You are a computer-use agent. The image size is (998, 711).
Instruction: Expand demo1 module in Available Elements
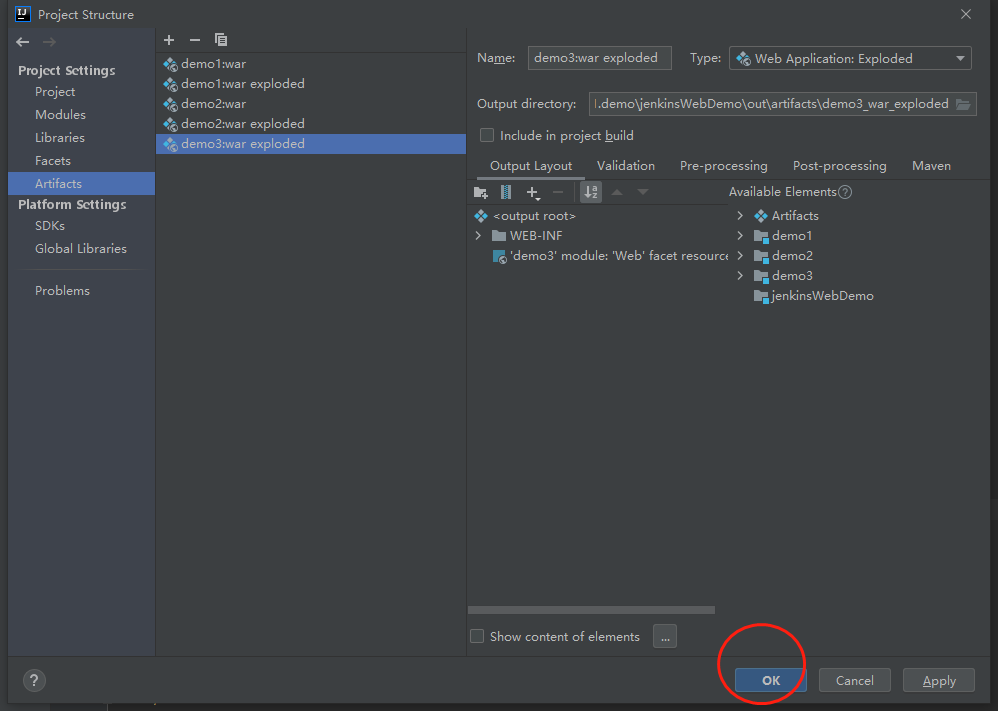740,236
